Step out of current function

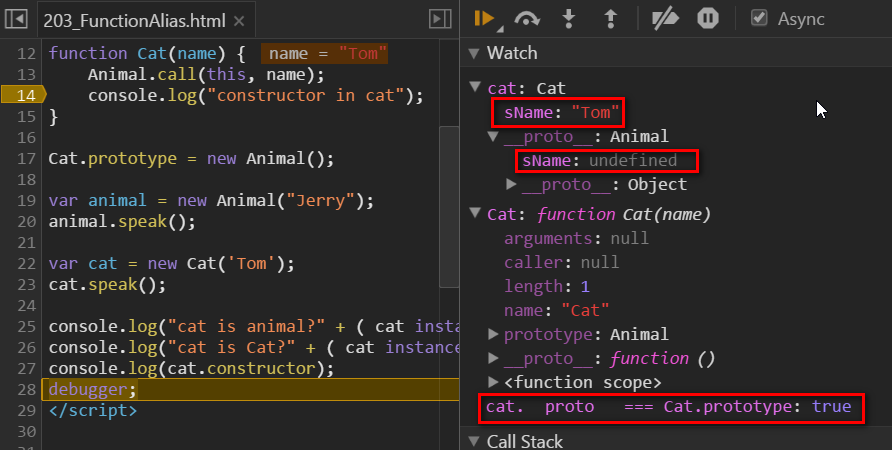tap(610, 19)
